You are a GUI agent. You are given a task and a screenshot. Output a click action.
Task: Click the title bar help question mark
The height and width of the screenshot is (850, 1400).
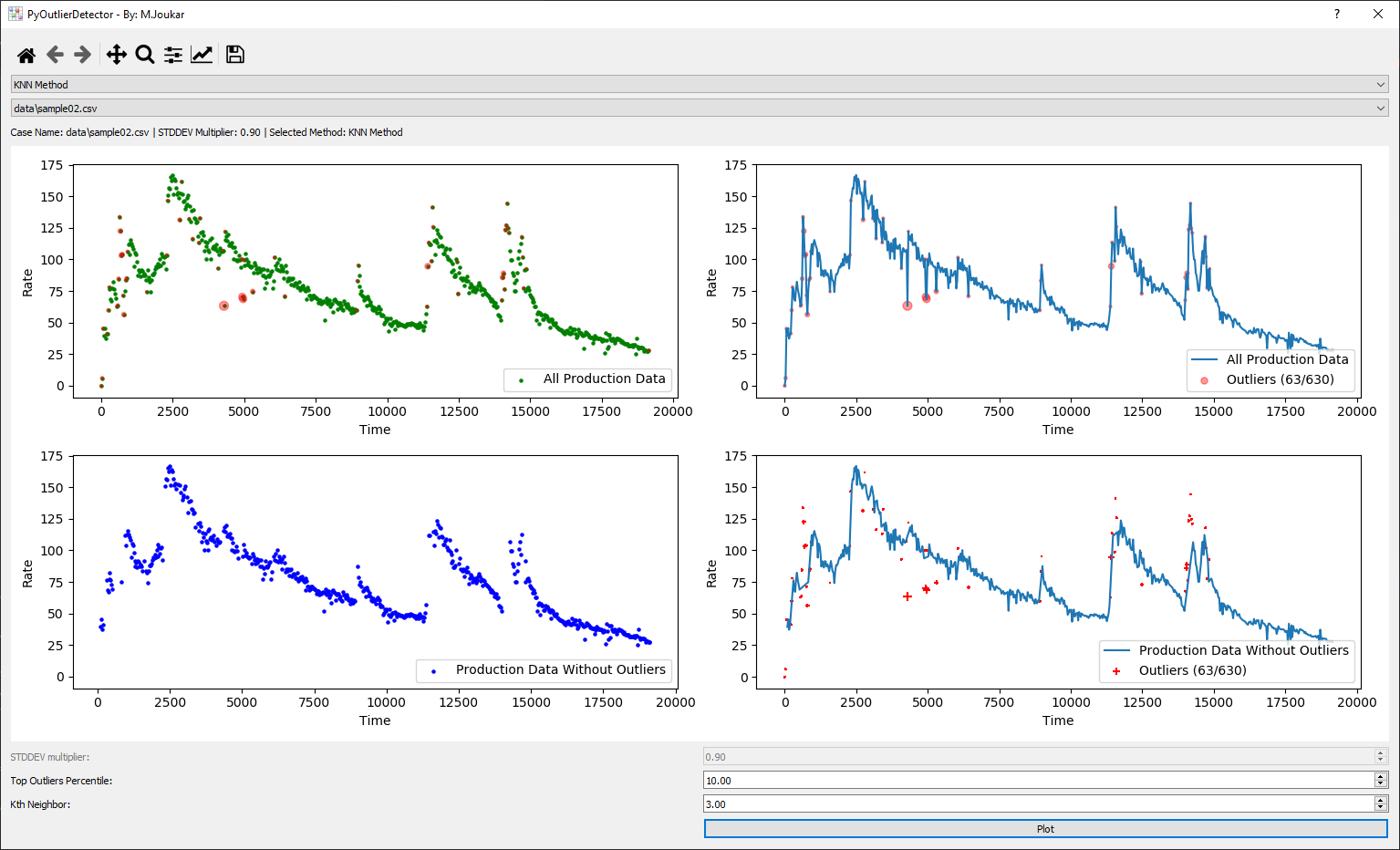[x=1337, y=14]
